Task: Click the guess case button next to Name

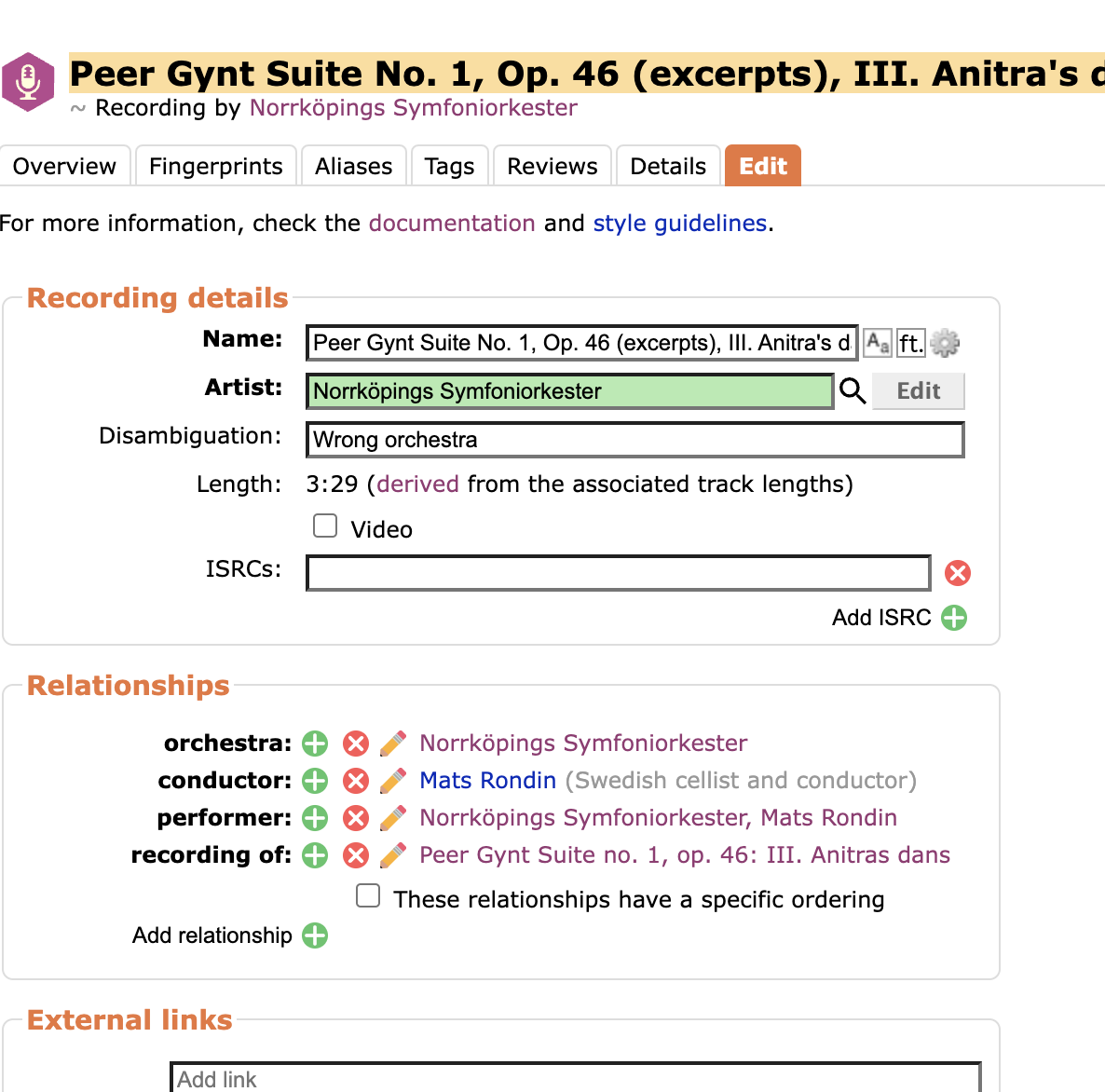Action: [877, 343]
